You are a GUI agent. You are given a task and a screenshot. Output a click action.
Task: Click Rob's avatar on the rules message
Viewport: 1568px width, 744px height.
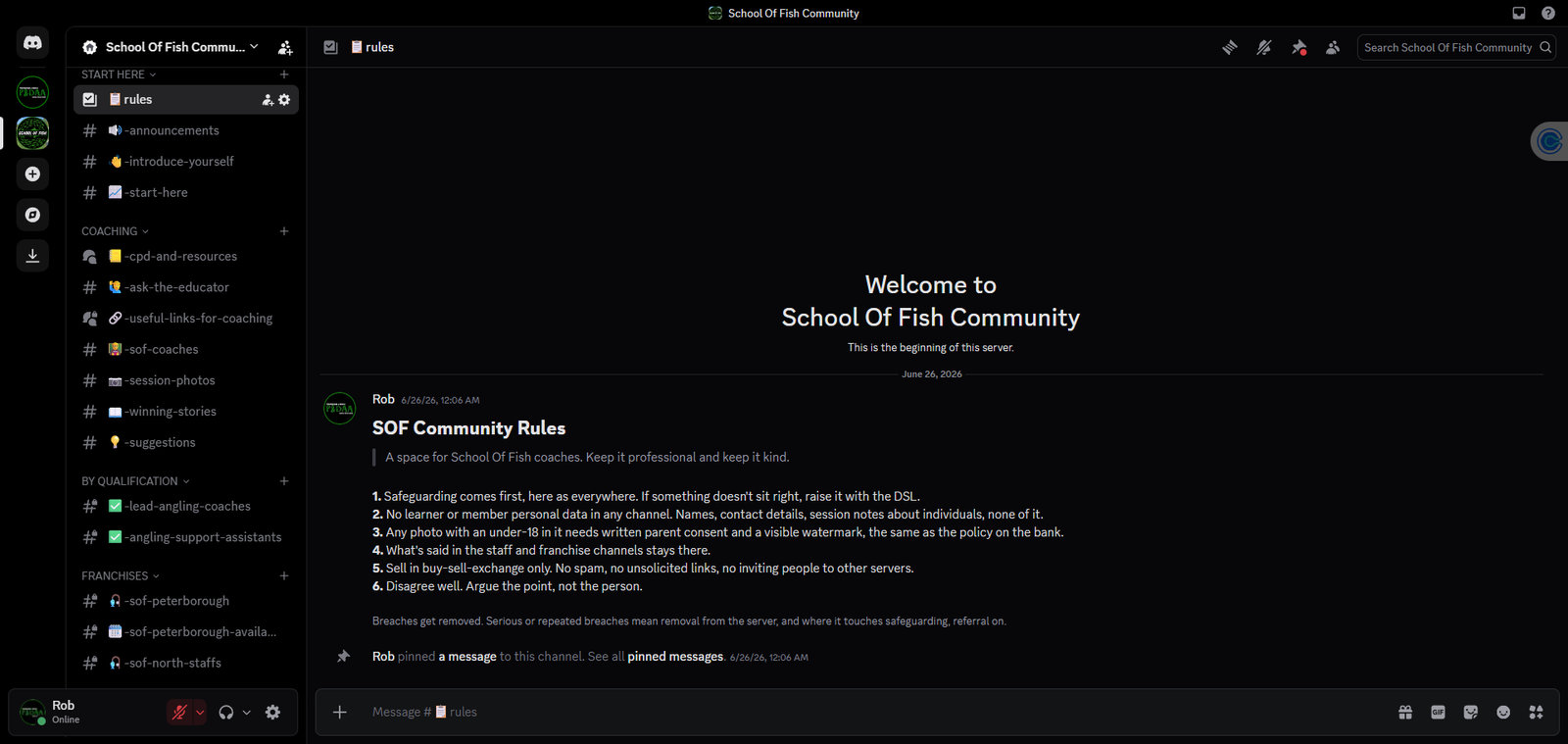point(340,409)
